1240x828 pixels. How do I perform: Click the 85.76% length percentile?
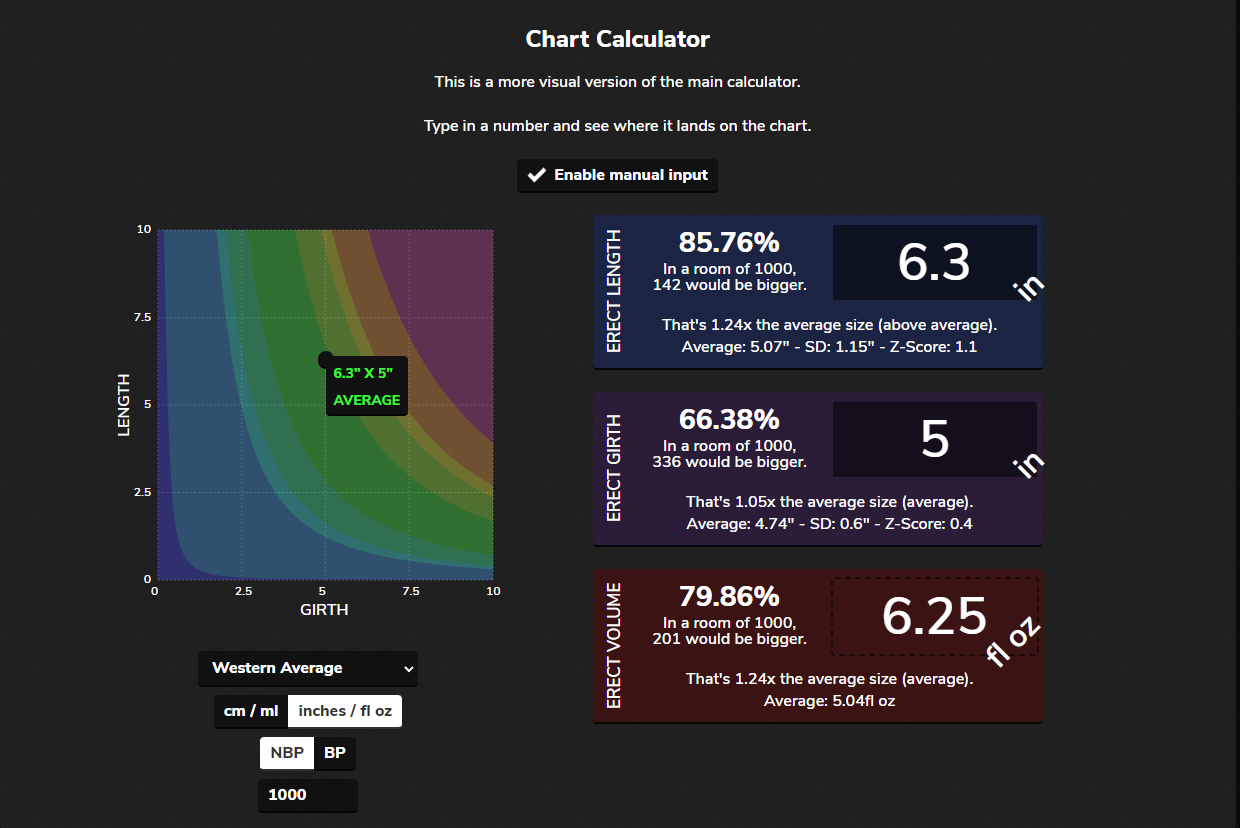pyautogui.click(x=729, y=243)
